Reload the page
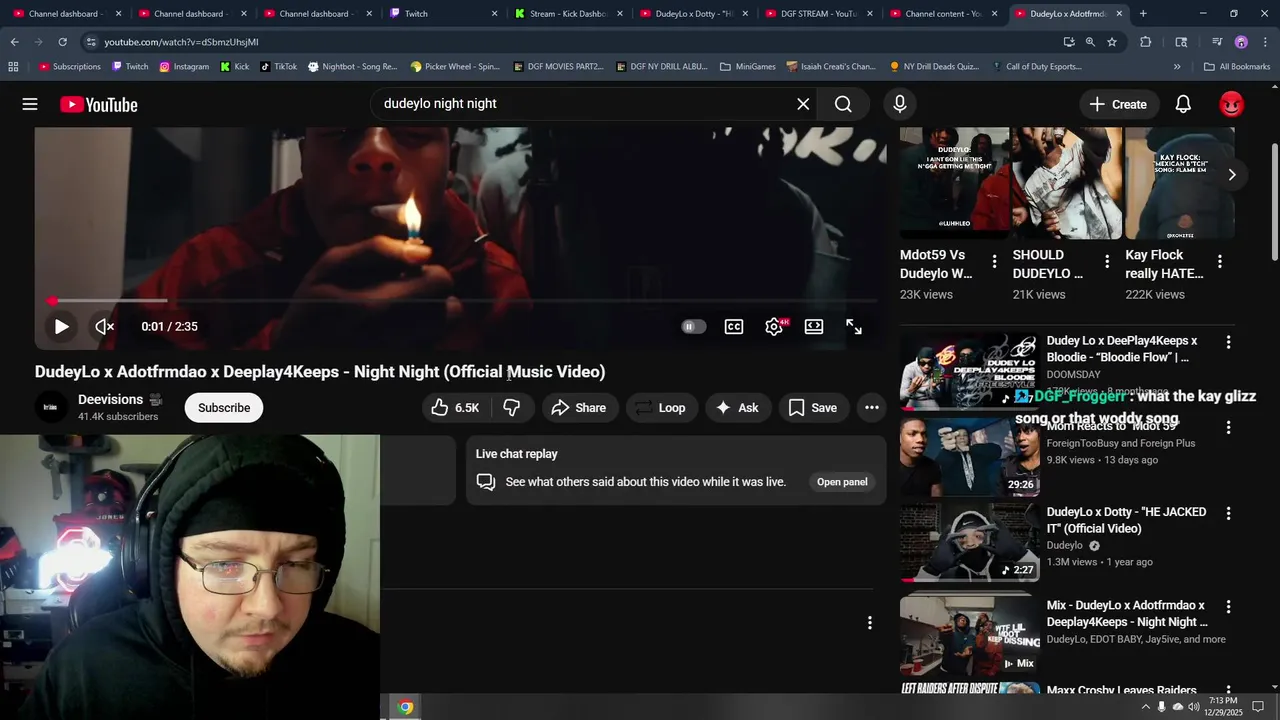This screenshot has height=720, width=1280. 62,42
